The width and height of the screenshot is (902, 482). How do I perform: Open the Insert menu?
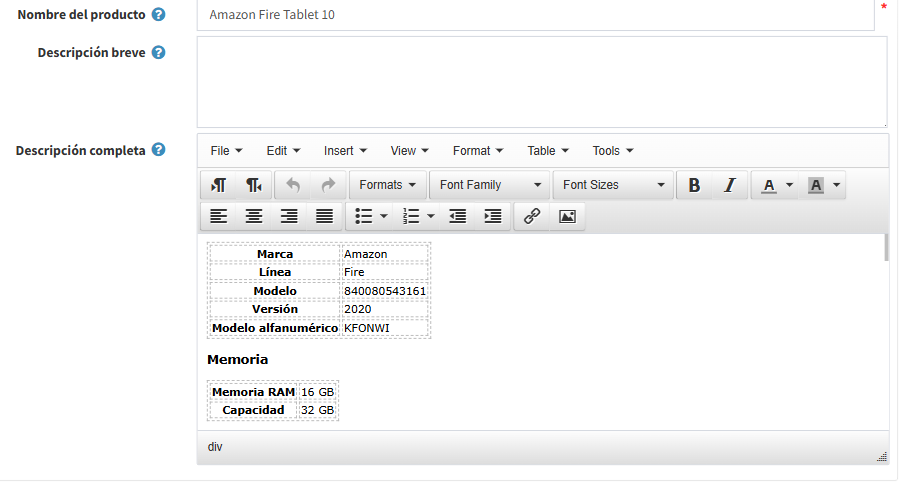click(345, 151)
